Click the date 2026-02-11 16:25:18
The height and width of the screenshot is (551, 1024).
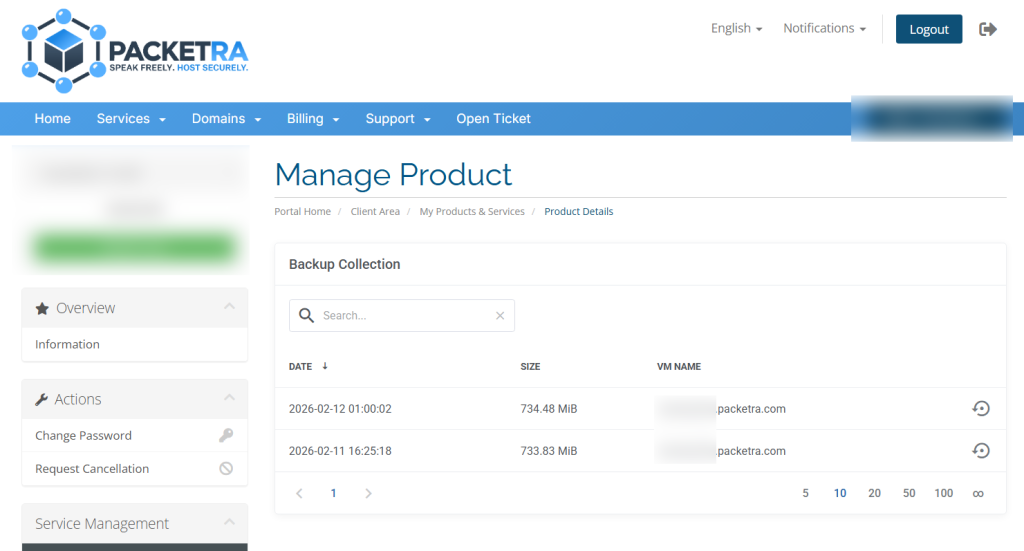(x=340, y=451)
